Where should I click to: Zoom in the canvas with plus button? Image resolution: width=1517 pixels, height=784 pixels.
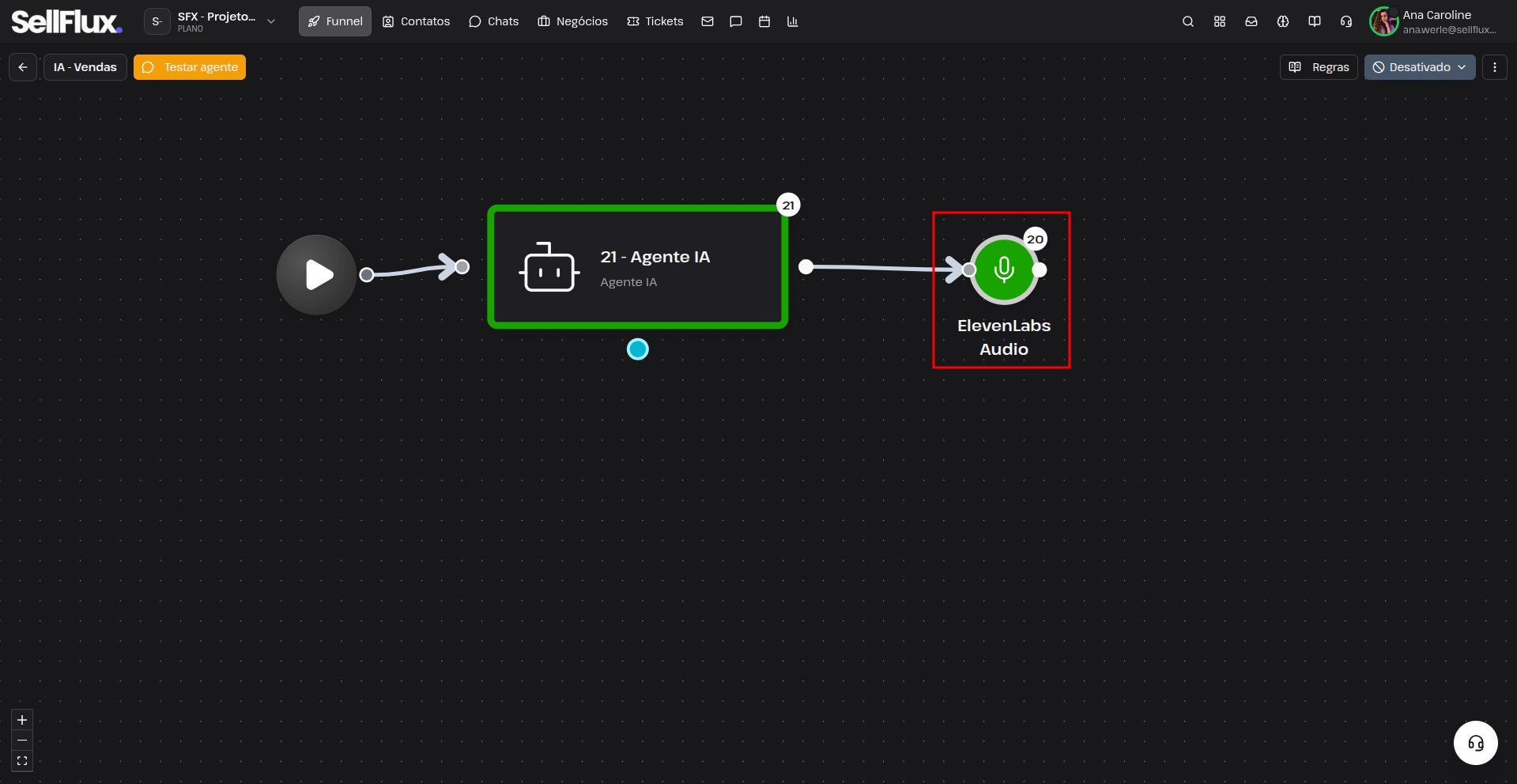pos(22,720)
